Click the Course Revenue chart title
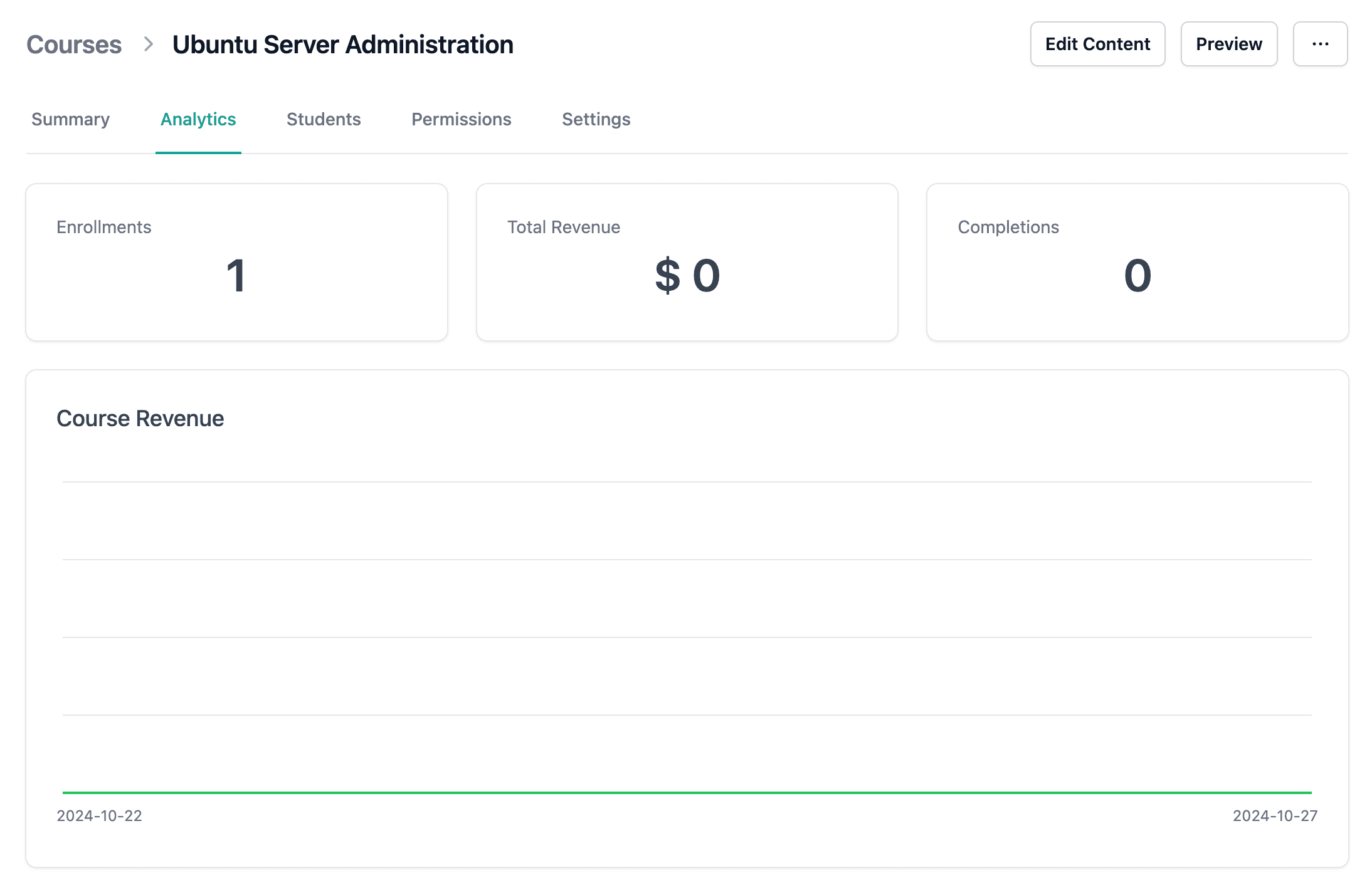Screen dimensions: 1372x895 (140, 418)
